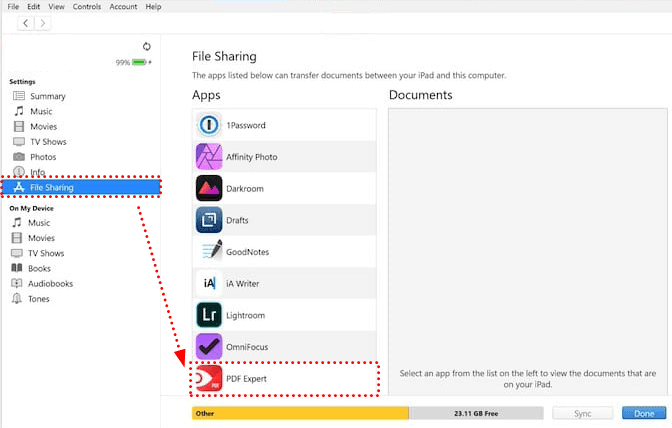Open the Controls menu
Screen dimensions: 672x428
point(87,6)
